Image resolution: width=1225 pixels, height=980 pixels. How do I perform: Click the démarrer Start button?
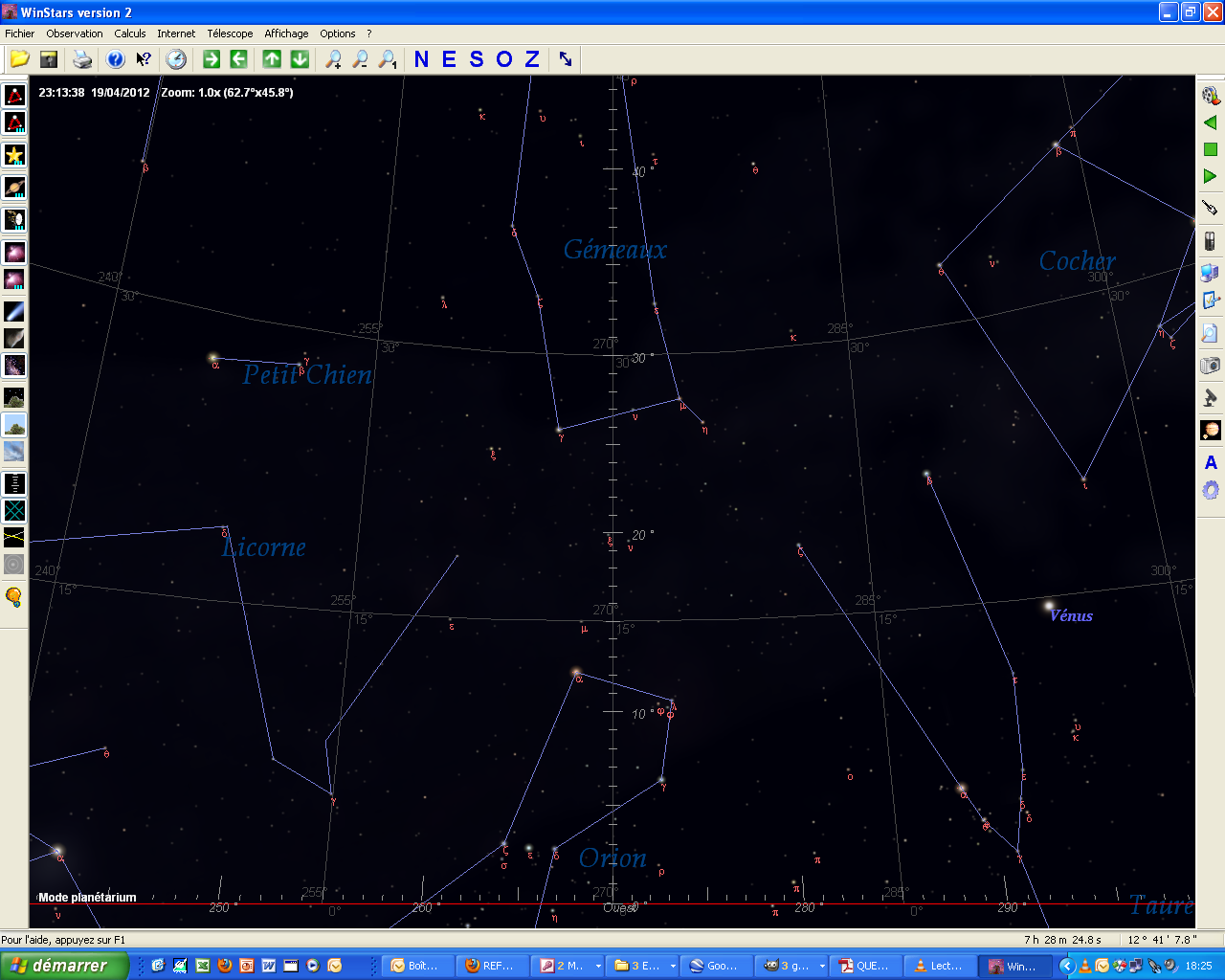[x=64, y=966]
